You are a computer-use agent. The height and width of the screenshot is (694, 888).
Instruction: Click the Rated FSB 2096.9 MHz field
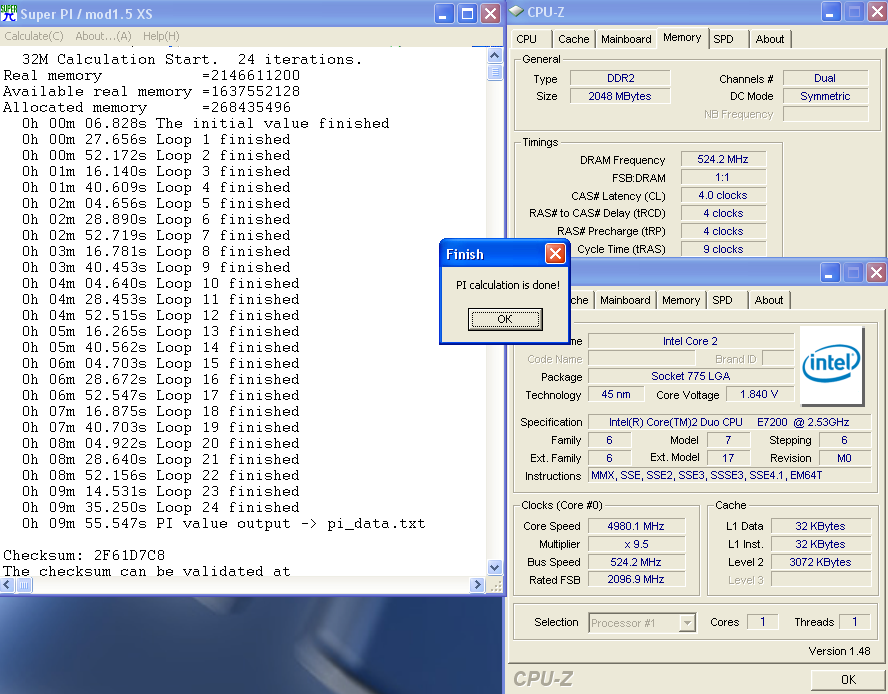(636, 579)
